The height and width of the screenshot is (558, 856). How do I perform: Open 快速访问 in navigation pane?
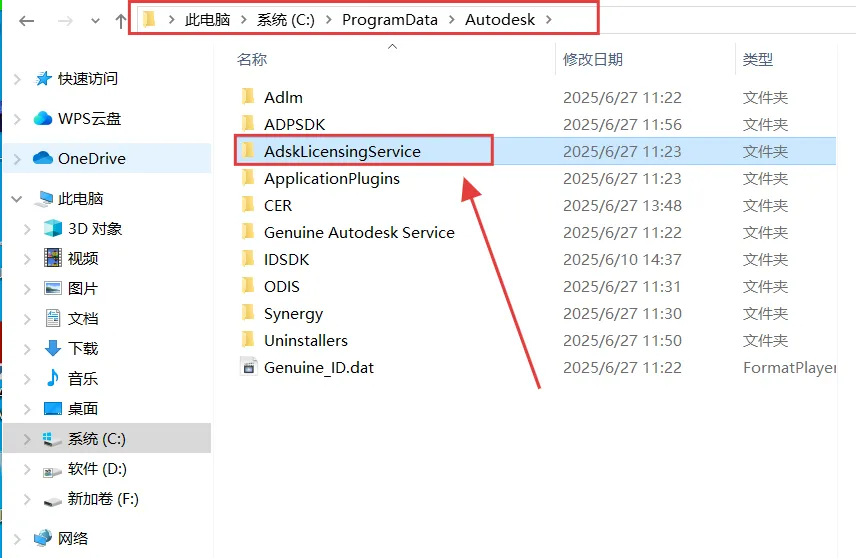pyautogui.click(x=88, y=79)
